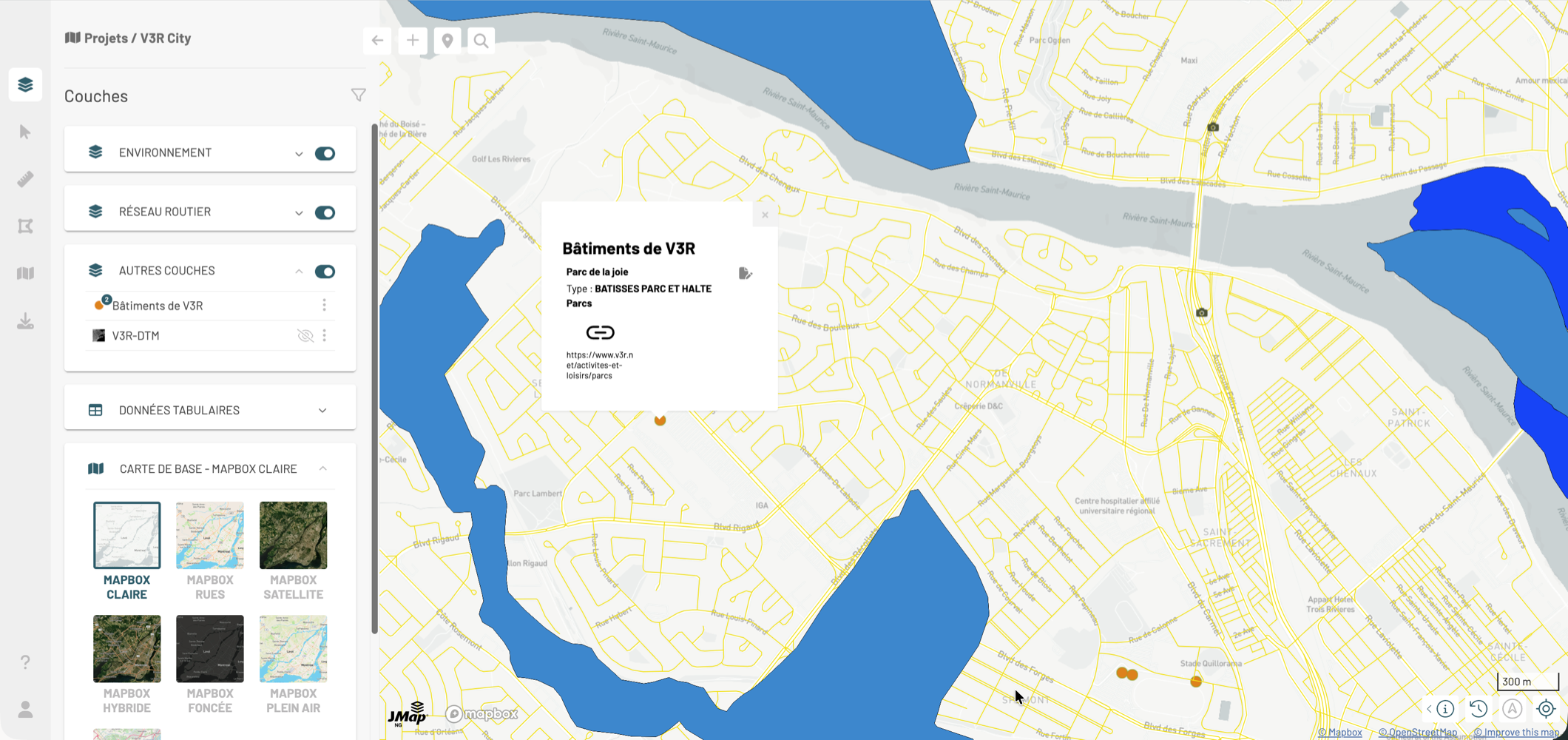Viewport: 1568px width, 740px height.
Task: Open Bâtiments de V3R layer options menu
Action: (324, 306)
